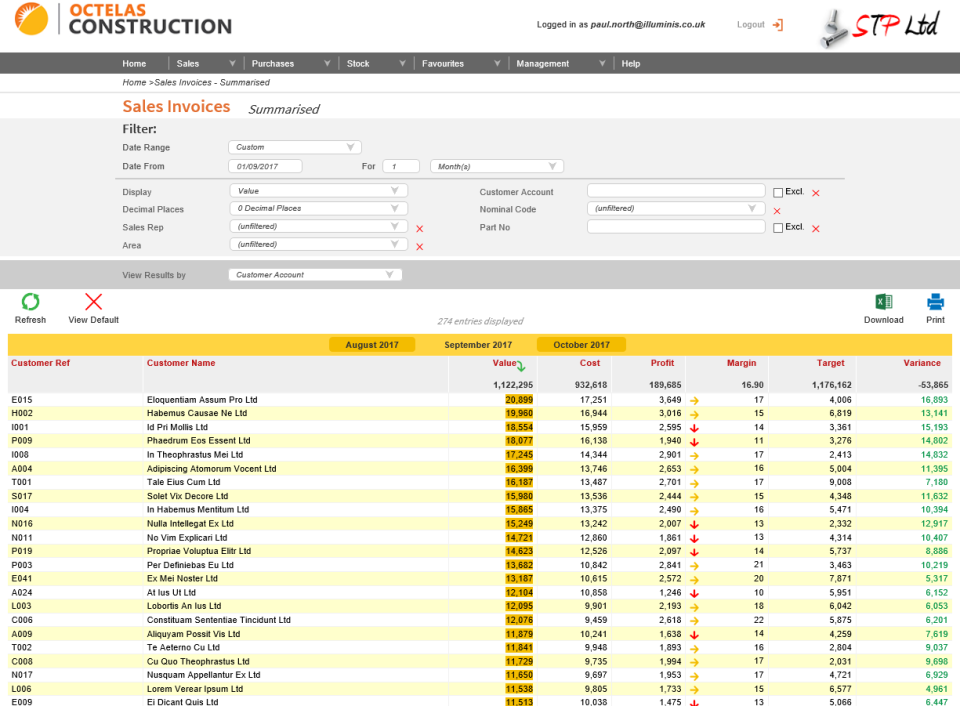Screen dimensions: 960x706
Task: Open the Help menu item
Action: (x=631, y=64)
